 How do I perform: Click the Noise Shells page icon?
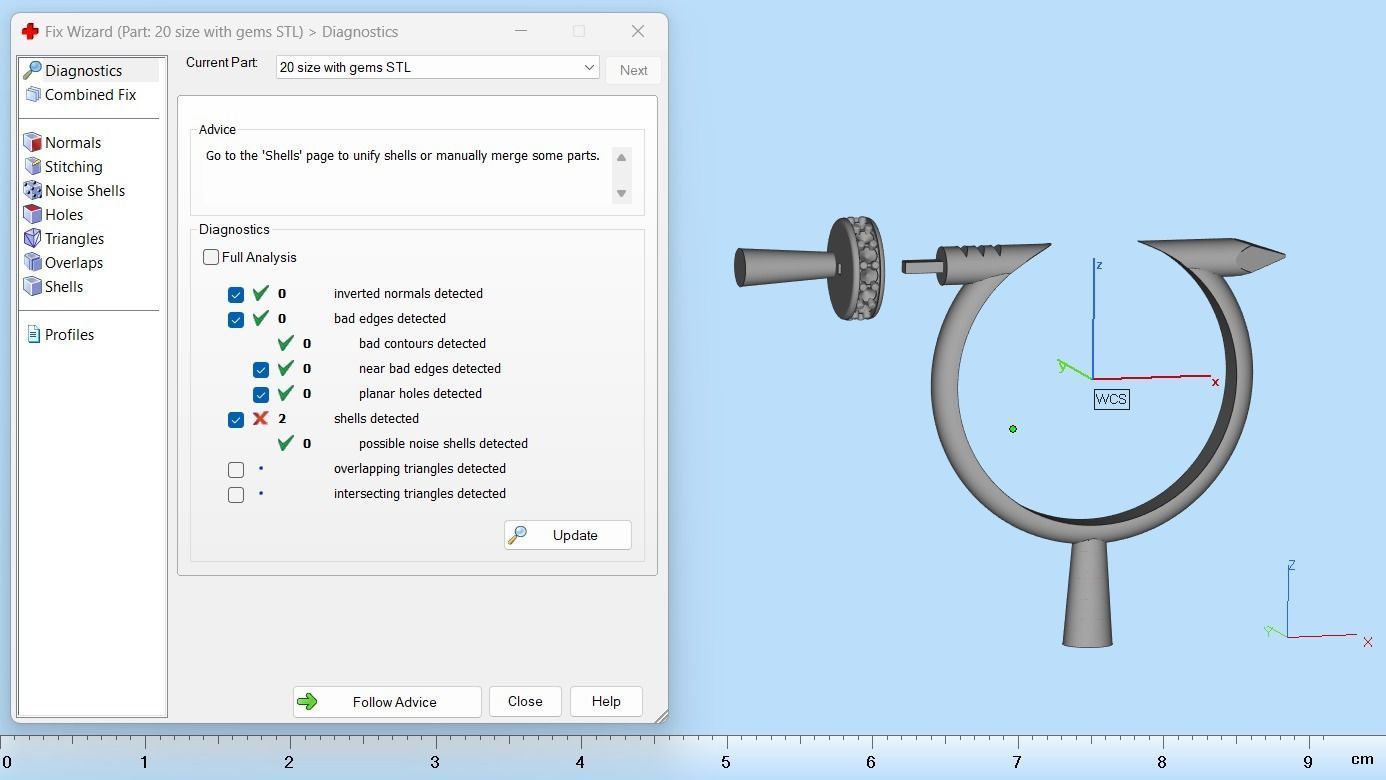pos(33,190)
